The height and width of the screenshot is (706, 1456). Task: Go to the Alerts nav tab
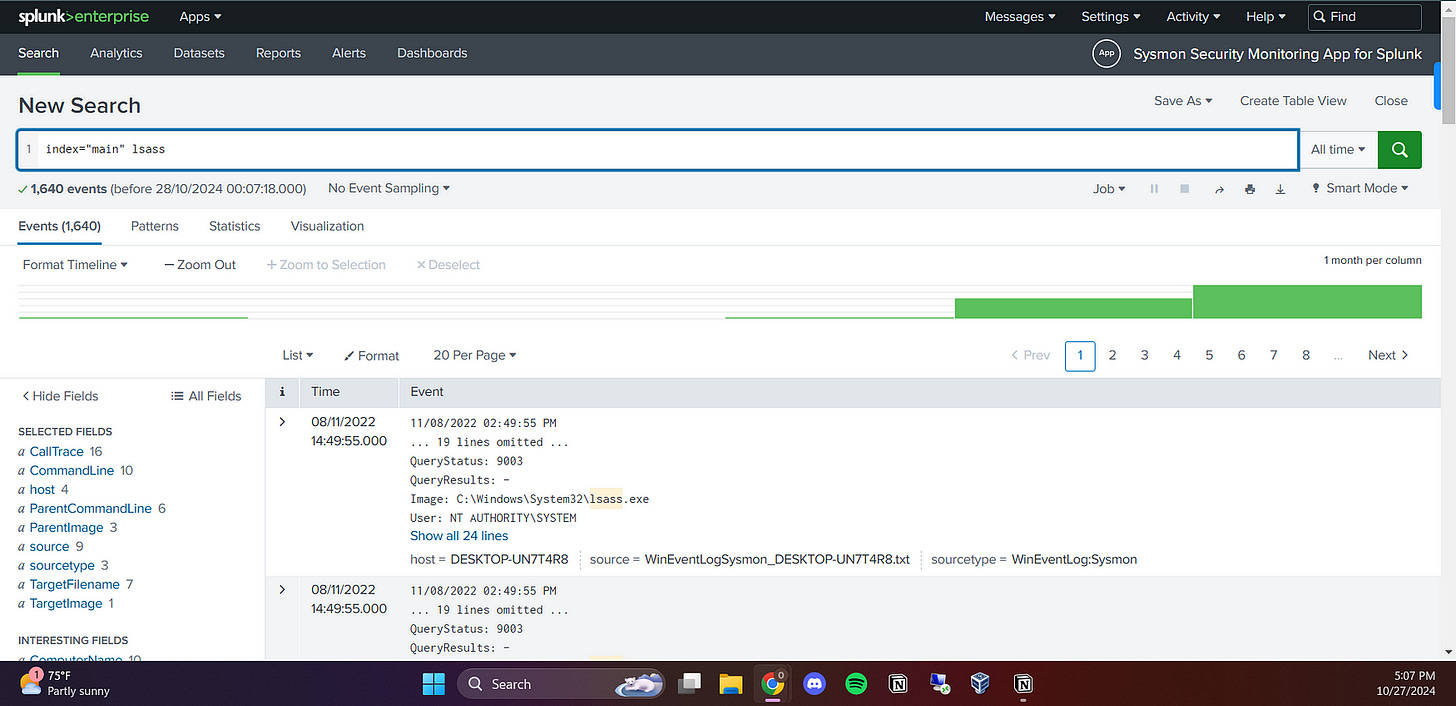(349, 53)
